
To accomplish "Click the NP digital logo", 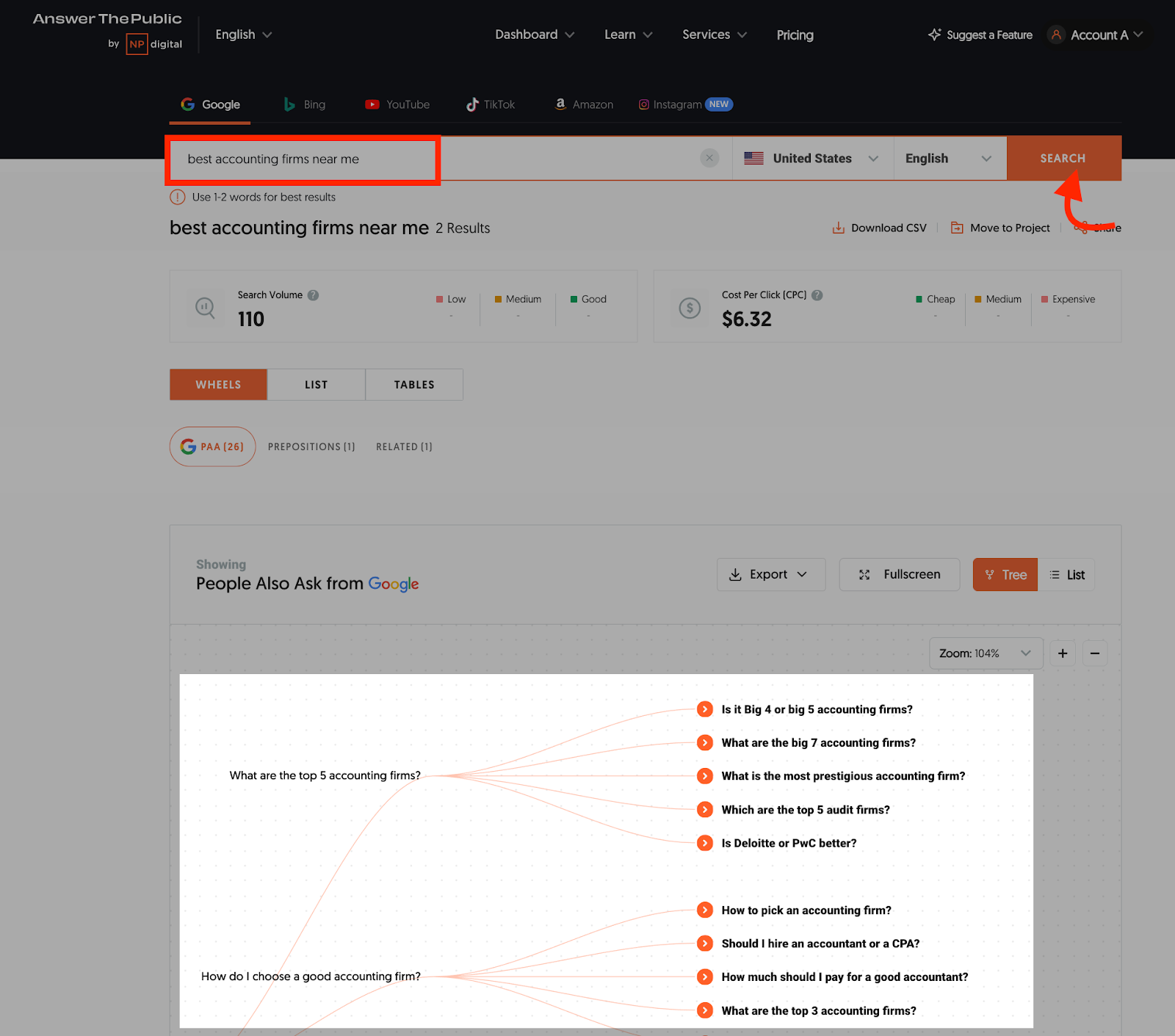I will pyautogui.click(x=154, y=44).
